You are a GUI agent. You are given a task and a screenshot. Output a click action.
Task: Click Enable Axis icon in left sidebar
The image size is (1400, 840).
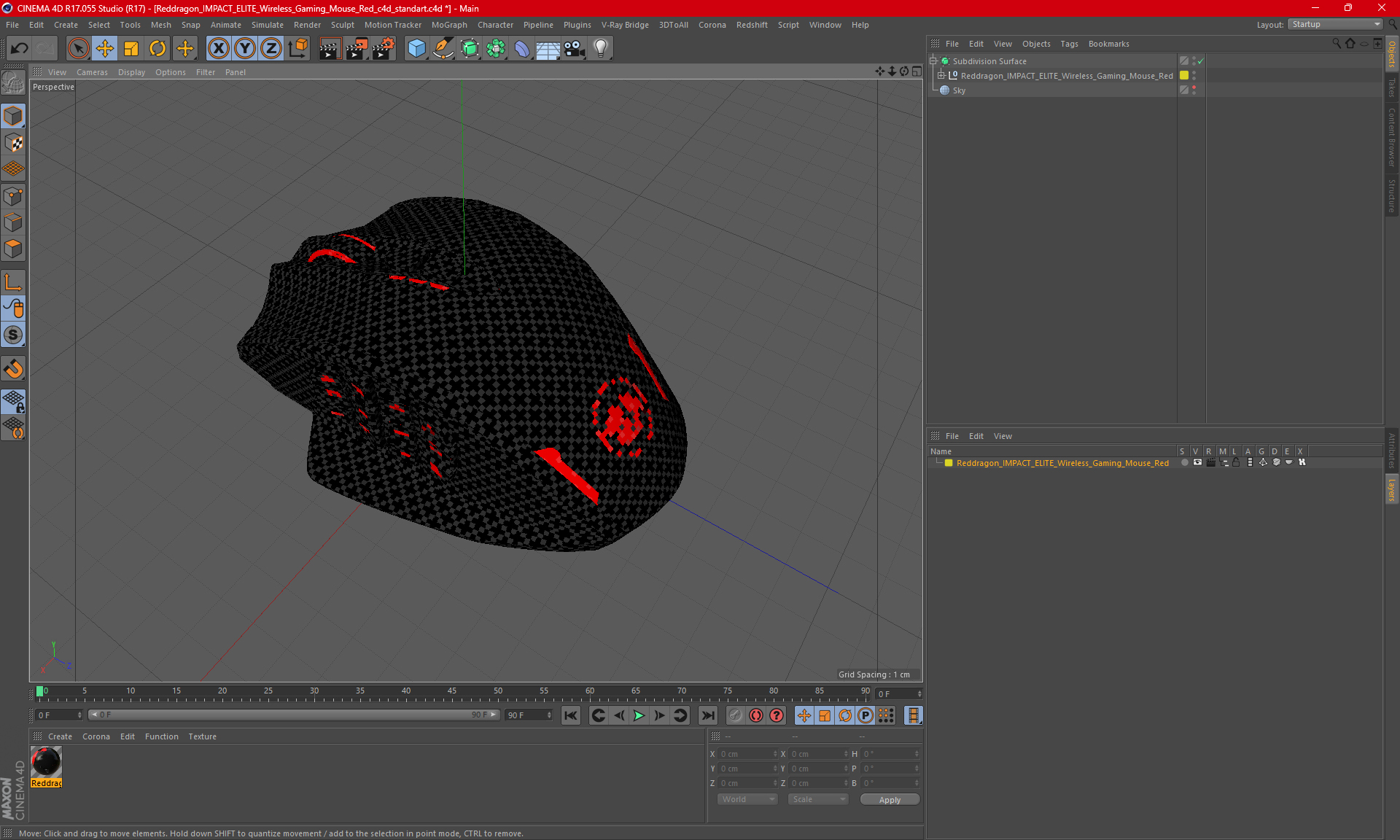pos(13,282)
